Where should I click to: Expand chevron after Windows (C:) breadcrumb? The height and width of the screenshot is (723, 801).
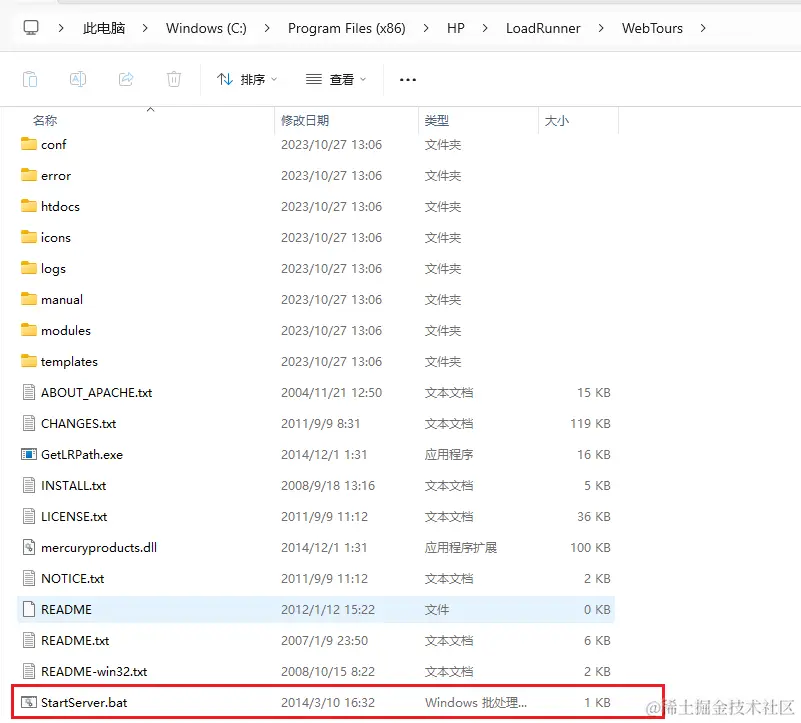tap(267, 28)
